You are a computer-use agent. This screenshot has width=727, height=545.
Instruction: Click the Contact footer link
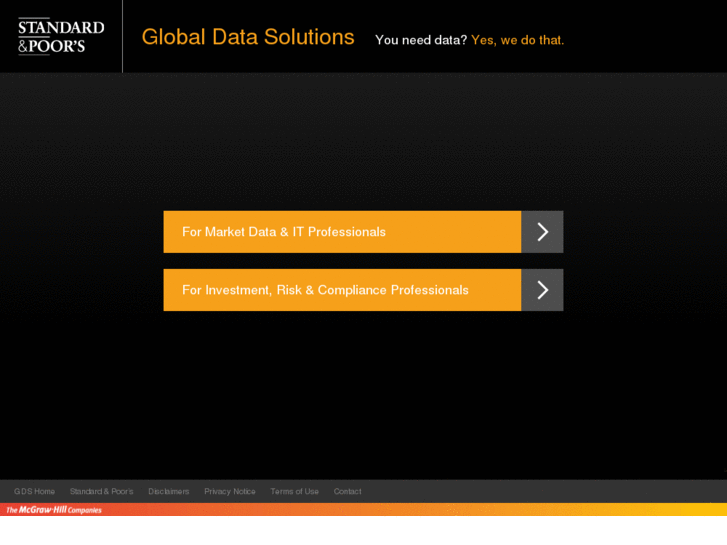[347, 491]
